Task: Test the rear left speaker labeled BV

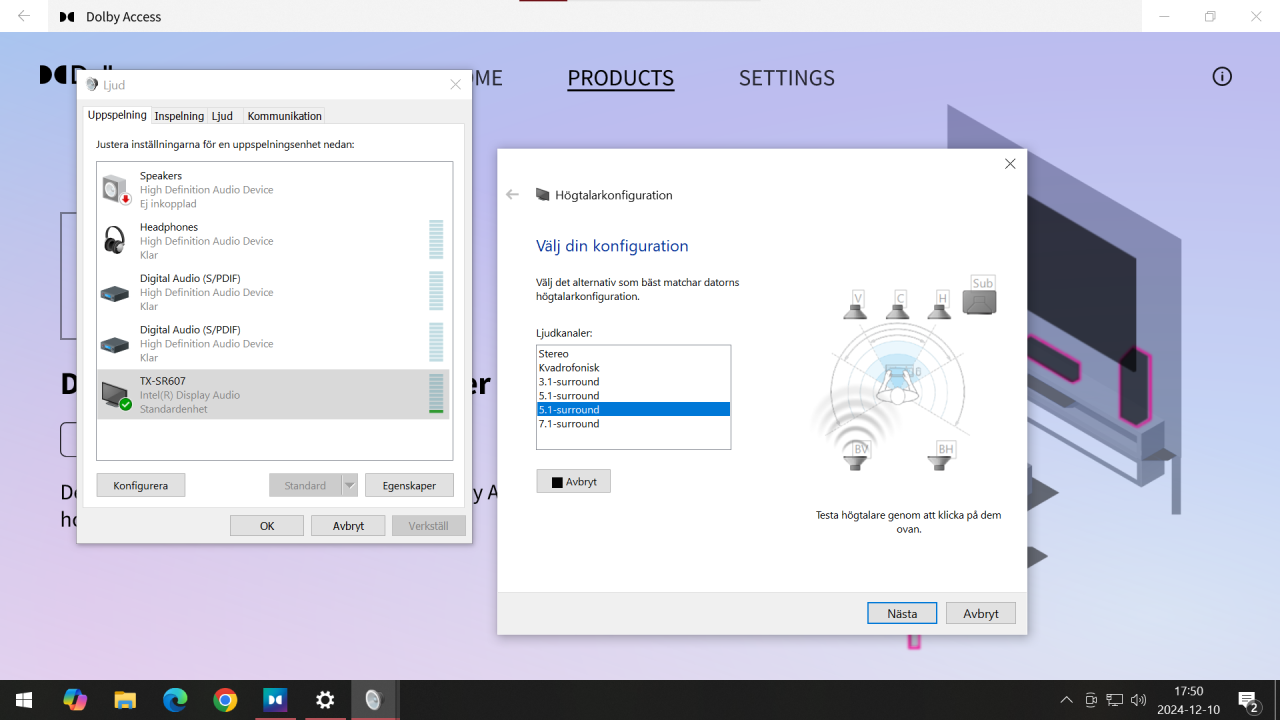Action: (856, 456)
